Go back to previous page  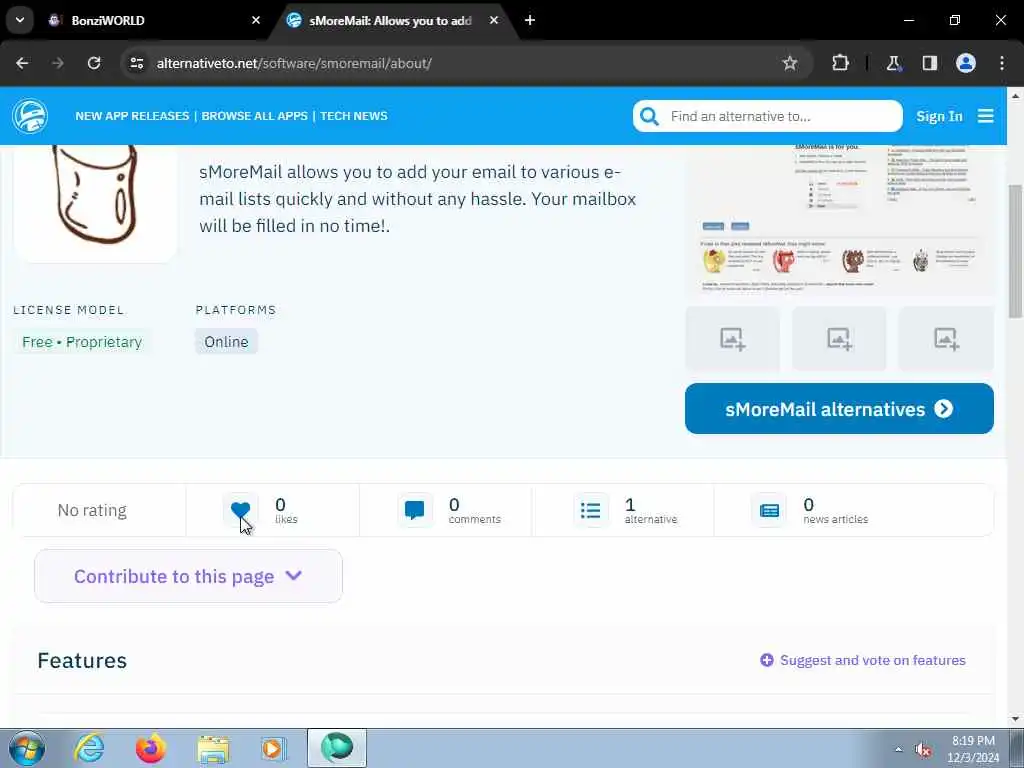[22, 63]
